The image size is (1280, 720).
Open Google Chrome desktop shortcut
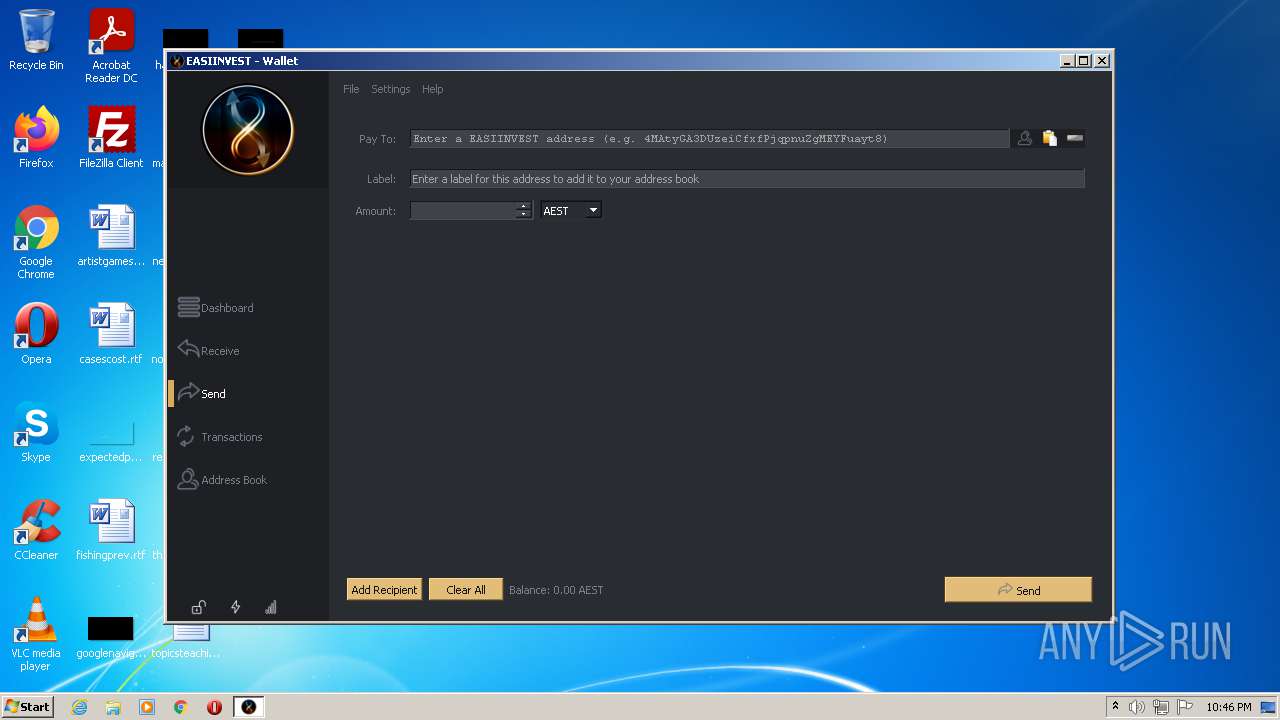36,242
